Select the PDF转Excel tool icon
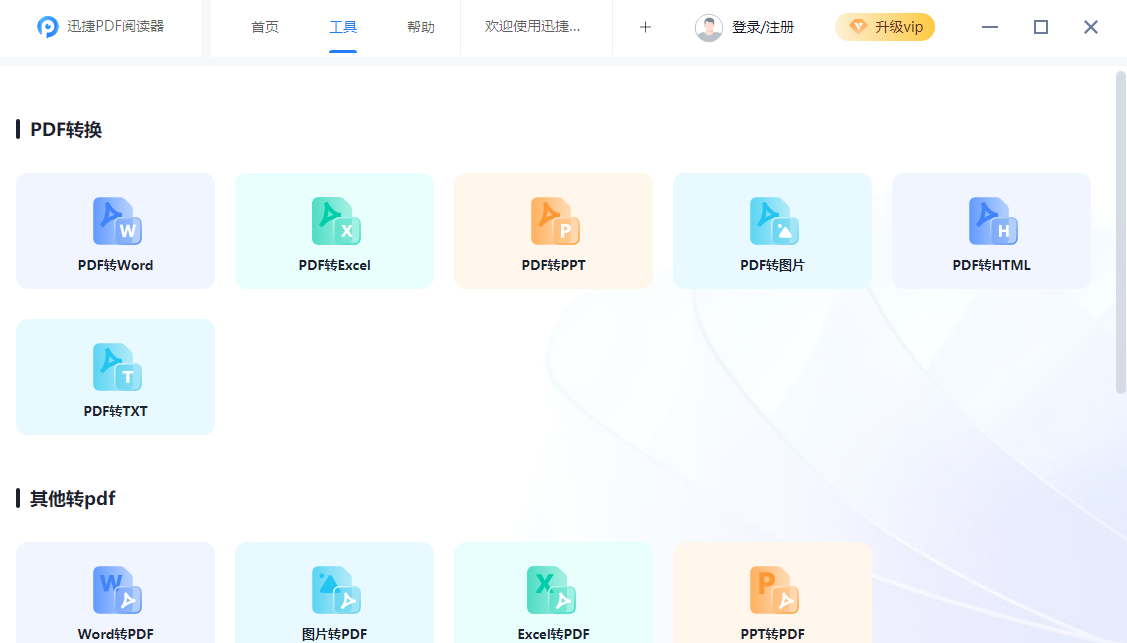Image resolution: width=1127 pixels, height=643 pixels. coord(334,221)
